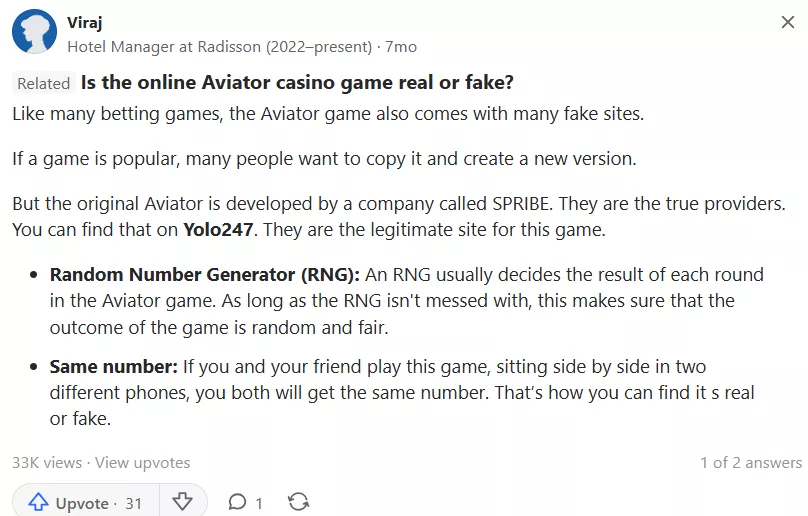Open Viraj's profile picture

(35, 31)
